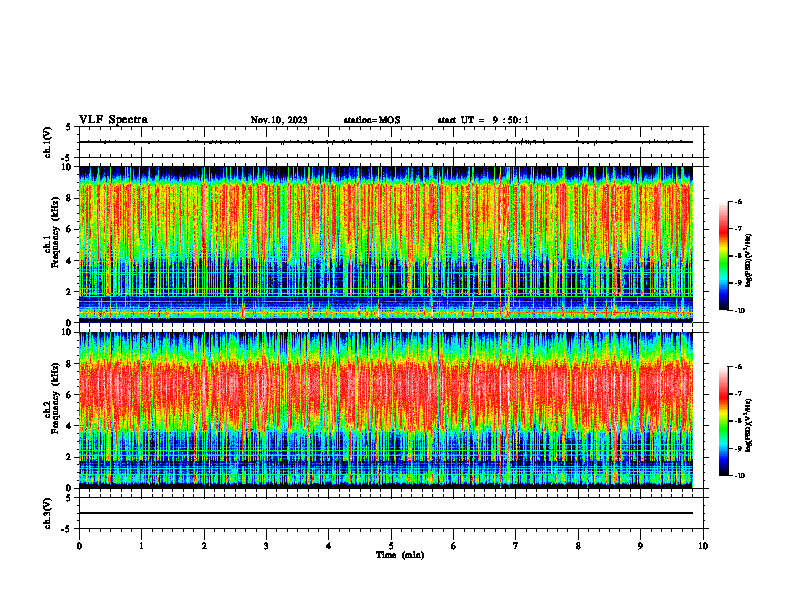Click time axis tick label "1"
This screenshot has height=612, width=792.
tap(141, 546)
